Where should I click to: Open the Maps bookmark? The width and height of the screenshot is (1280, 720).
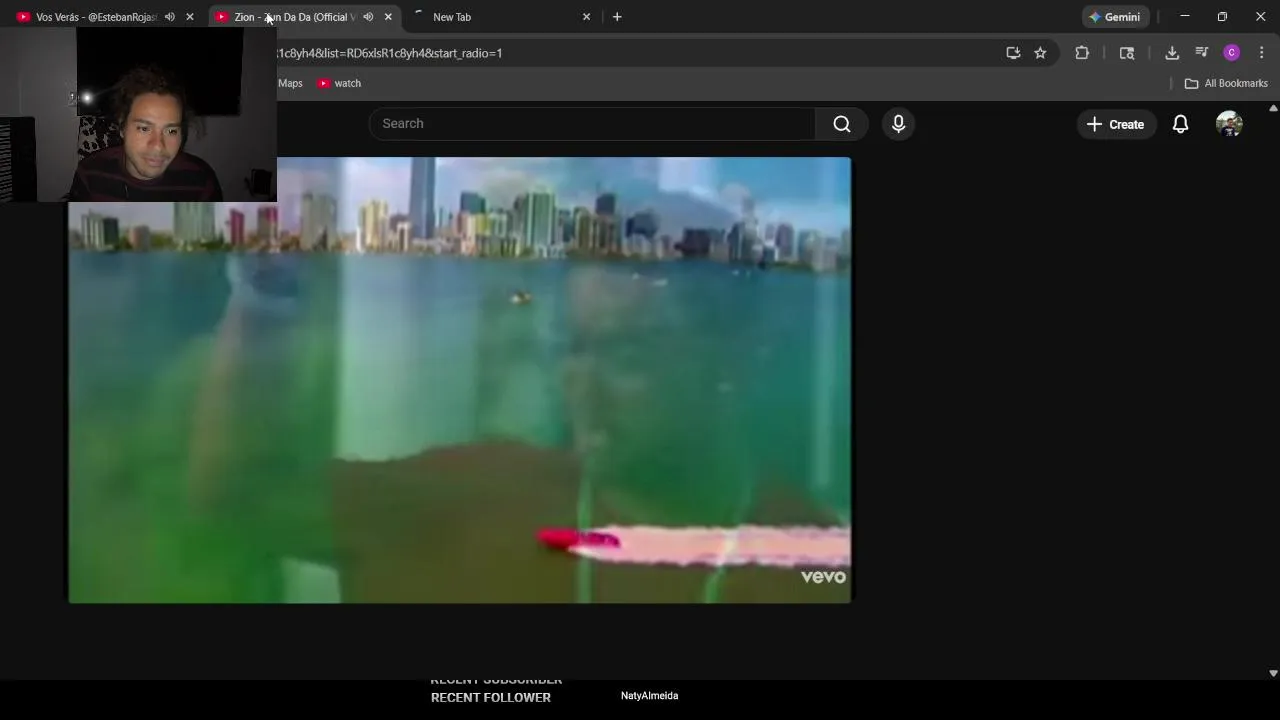click(x=290, y=83)
